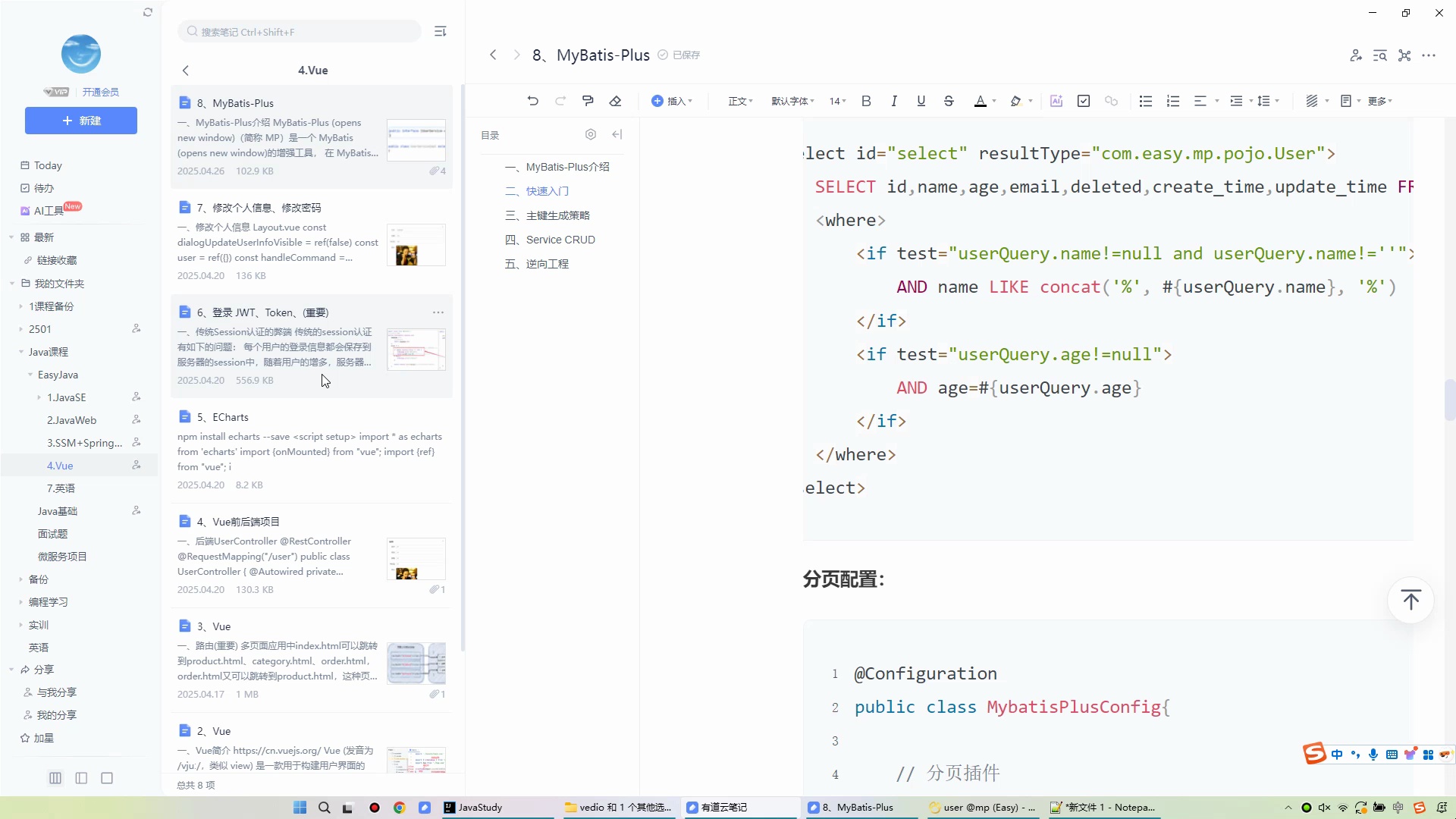Image resolution: width=1456 pixels, height=819 pixels.
Task: Click the 开通会员 membership link
Action: tap(101, 92)
